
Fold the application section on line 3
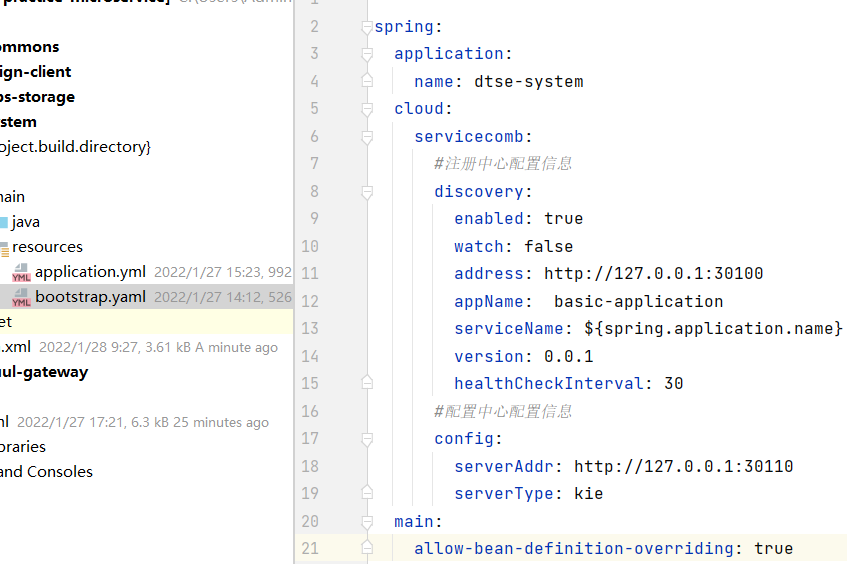367,53
